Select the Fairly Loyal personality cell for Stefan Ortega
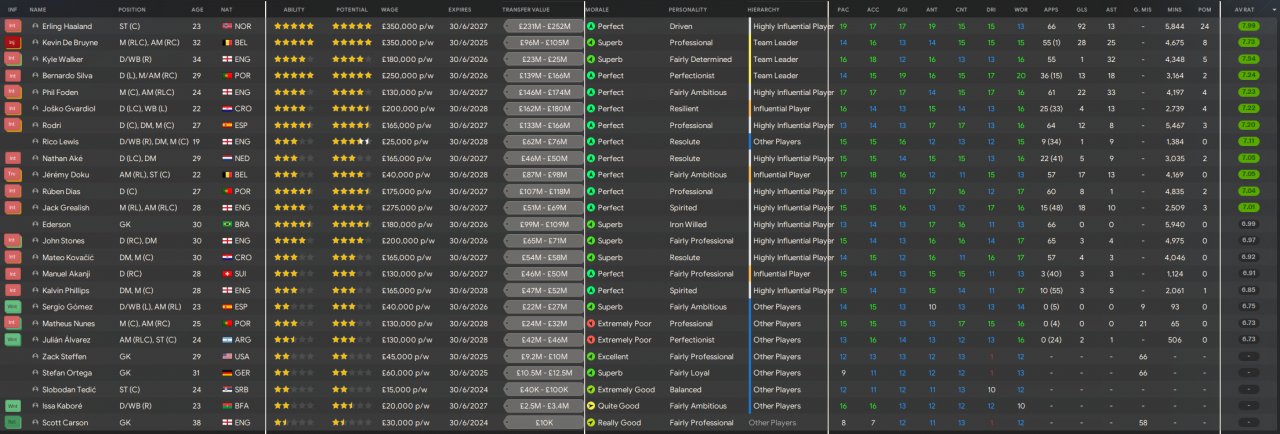1280x434 pixels. [x=688, y=373]
